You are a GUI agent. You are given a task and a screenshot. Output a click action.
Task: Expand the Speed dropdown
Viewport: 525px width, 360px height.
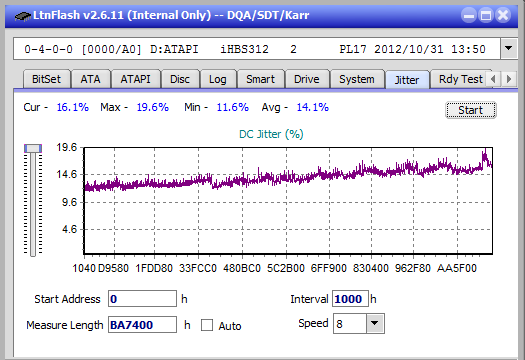375,323
